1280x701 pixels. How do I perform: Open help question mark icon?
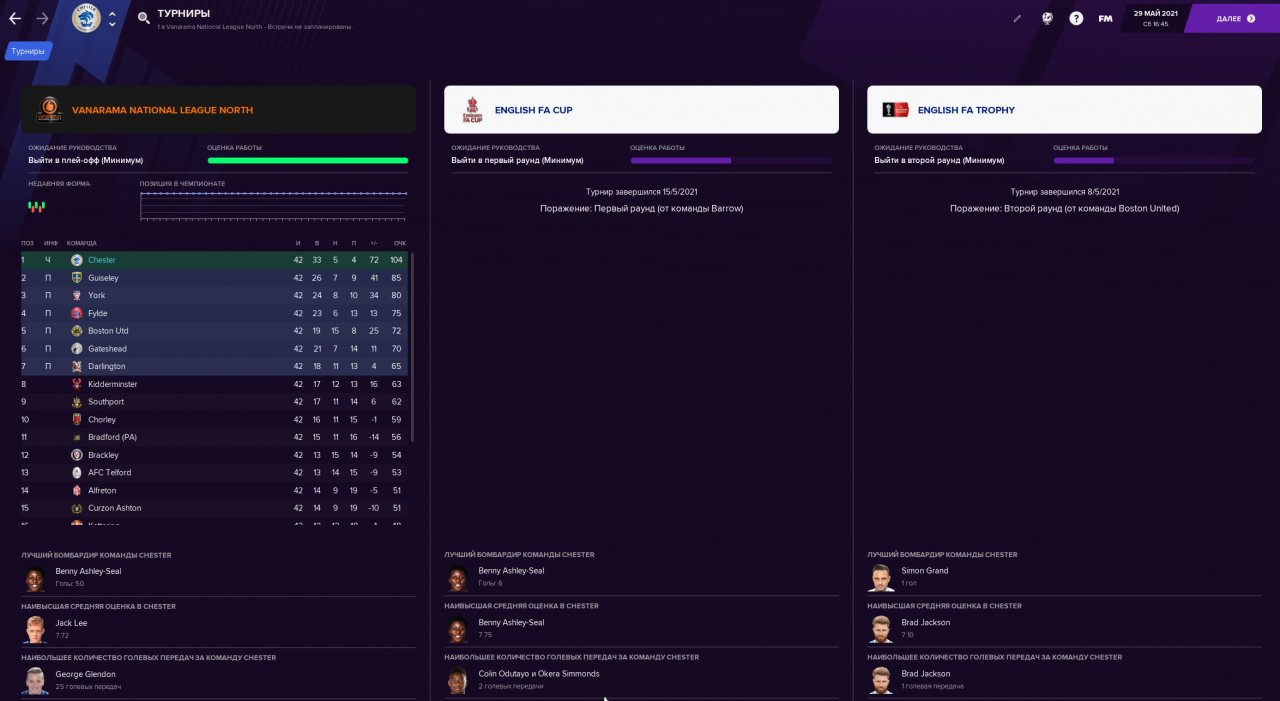tap(1076, 18)
